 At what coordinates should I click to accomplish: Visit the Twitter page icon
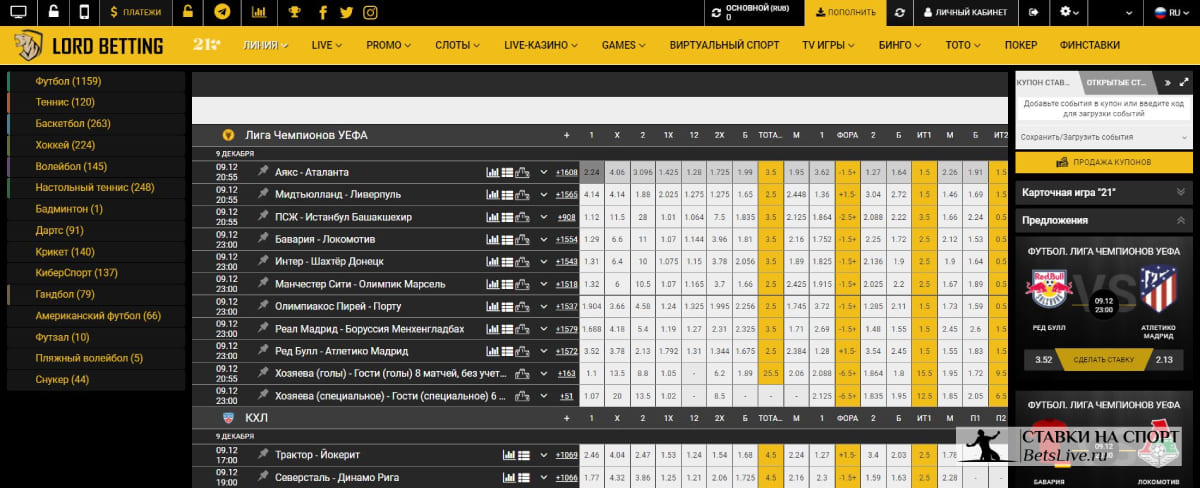[346, 12]
